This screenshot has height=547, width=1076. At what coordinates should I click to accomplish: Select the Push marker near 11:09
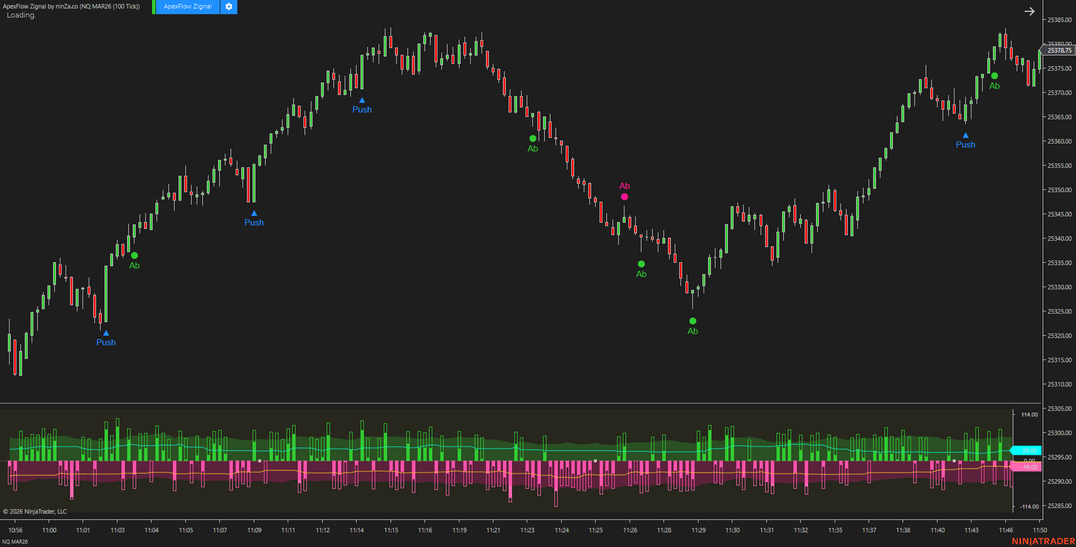point(254,213)
